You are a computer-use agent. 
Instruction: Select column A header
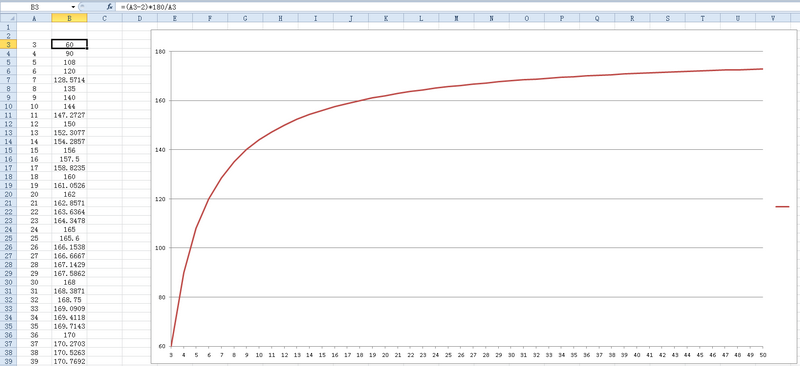[x=34, y=18]
